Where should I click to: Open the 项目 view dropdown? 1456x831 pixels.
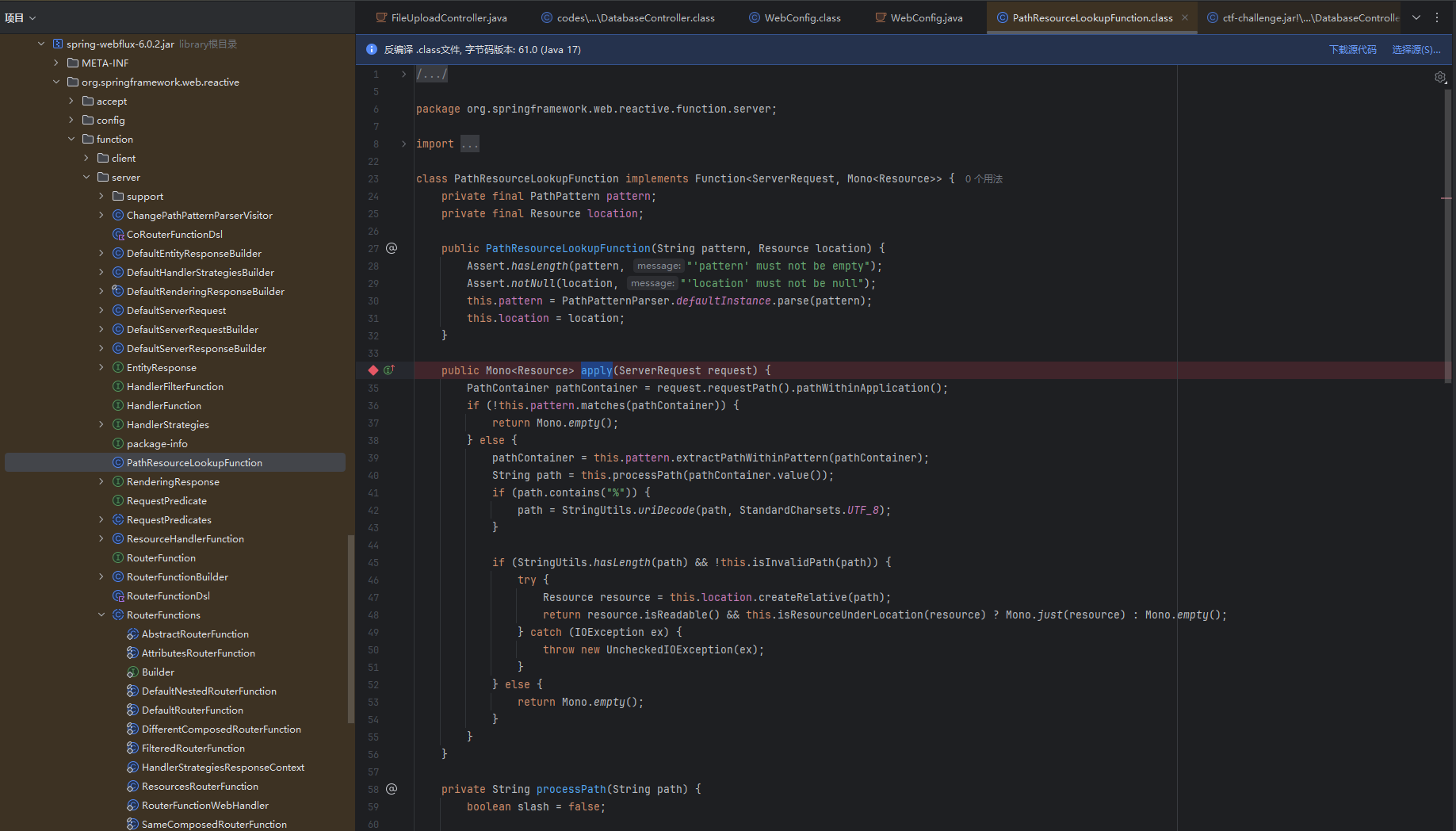click(x=21, y=17)
